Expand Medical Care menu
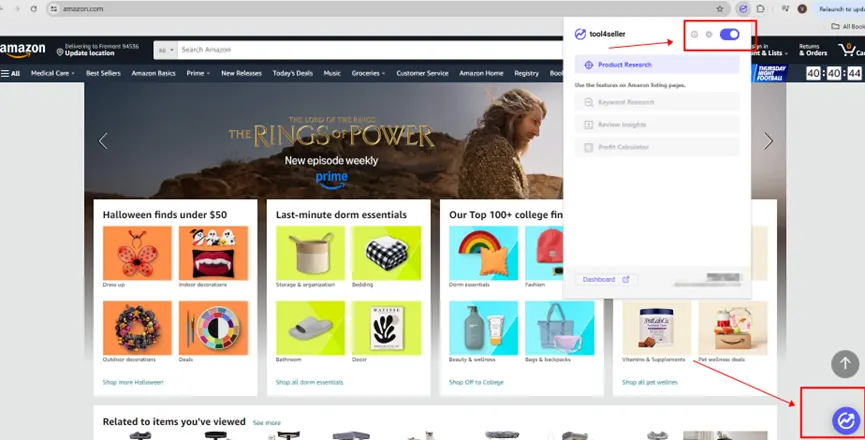The image size is (865, 440). 52,73
